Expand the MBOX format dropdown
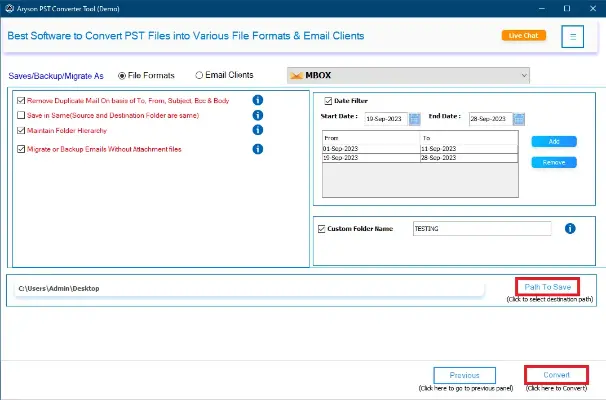 408,75
